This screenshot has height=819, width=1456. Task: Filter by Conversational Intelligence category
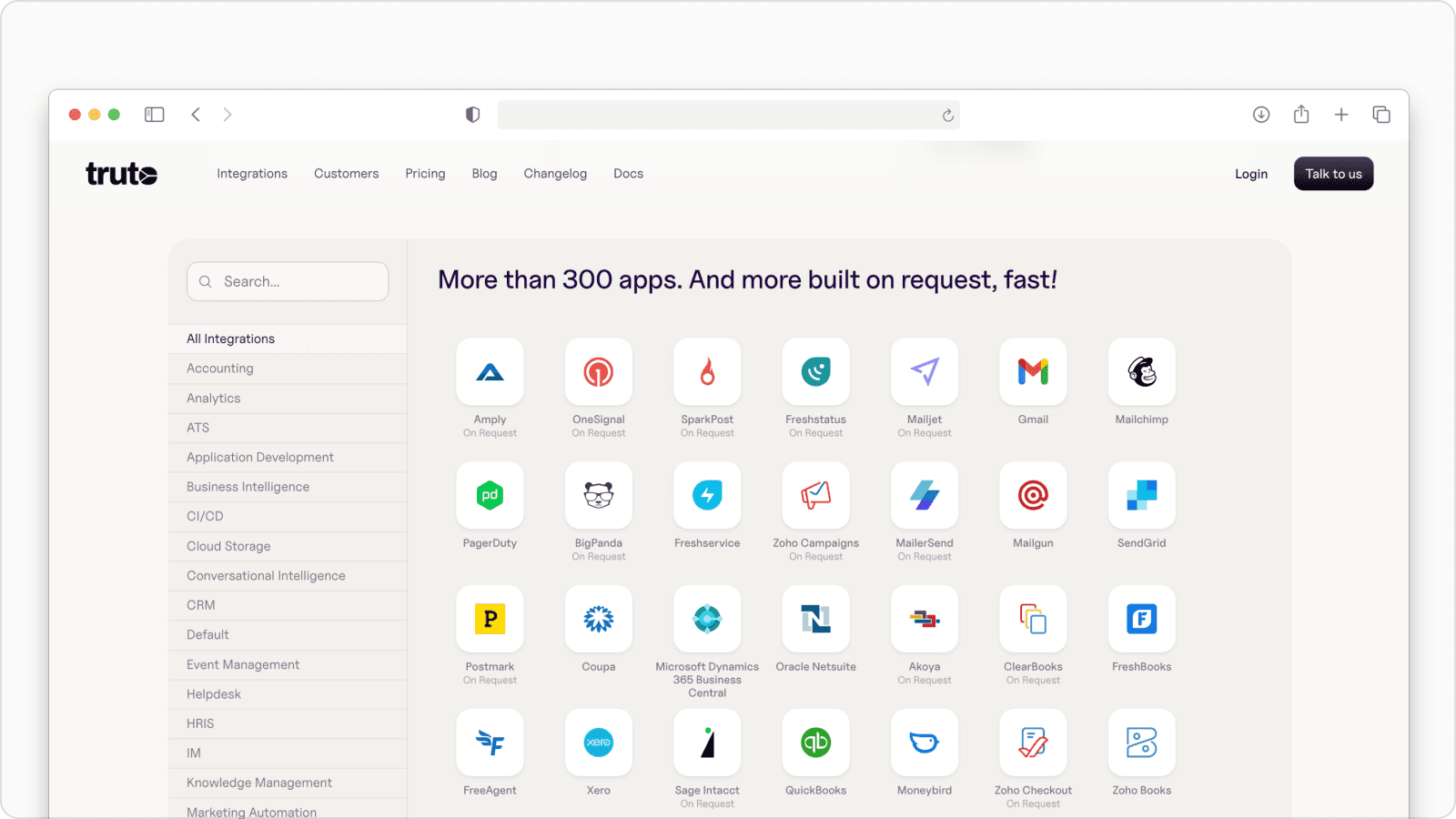pos(288,575)
